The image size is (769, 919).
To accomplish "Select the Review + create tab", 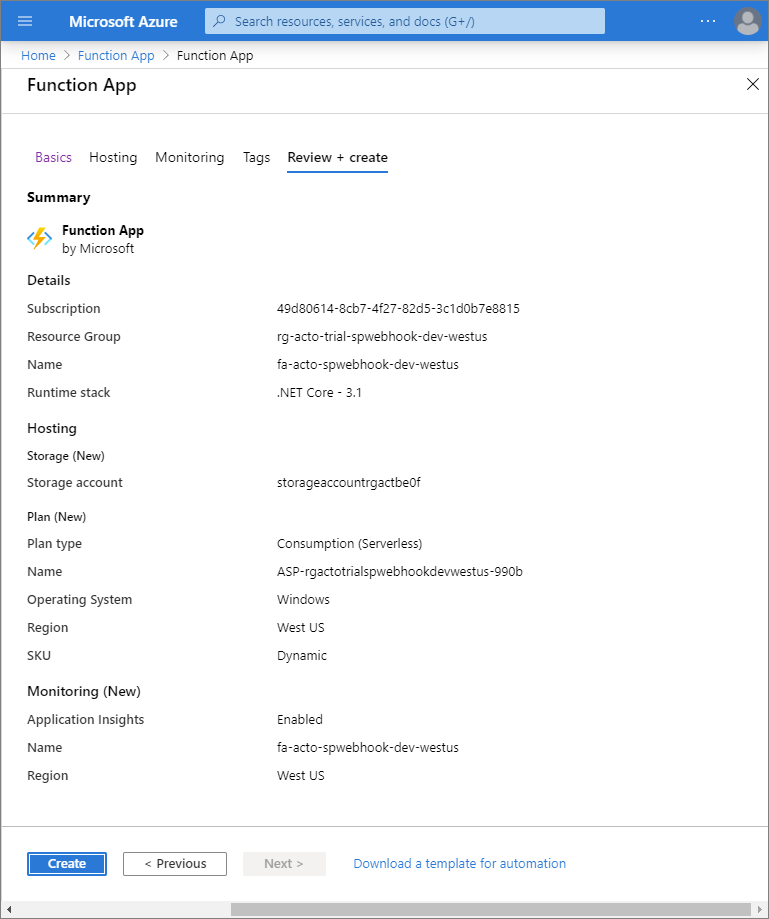I will (338, 157).
